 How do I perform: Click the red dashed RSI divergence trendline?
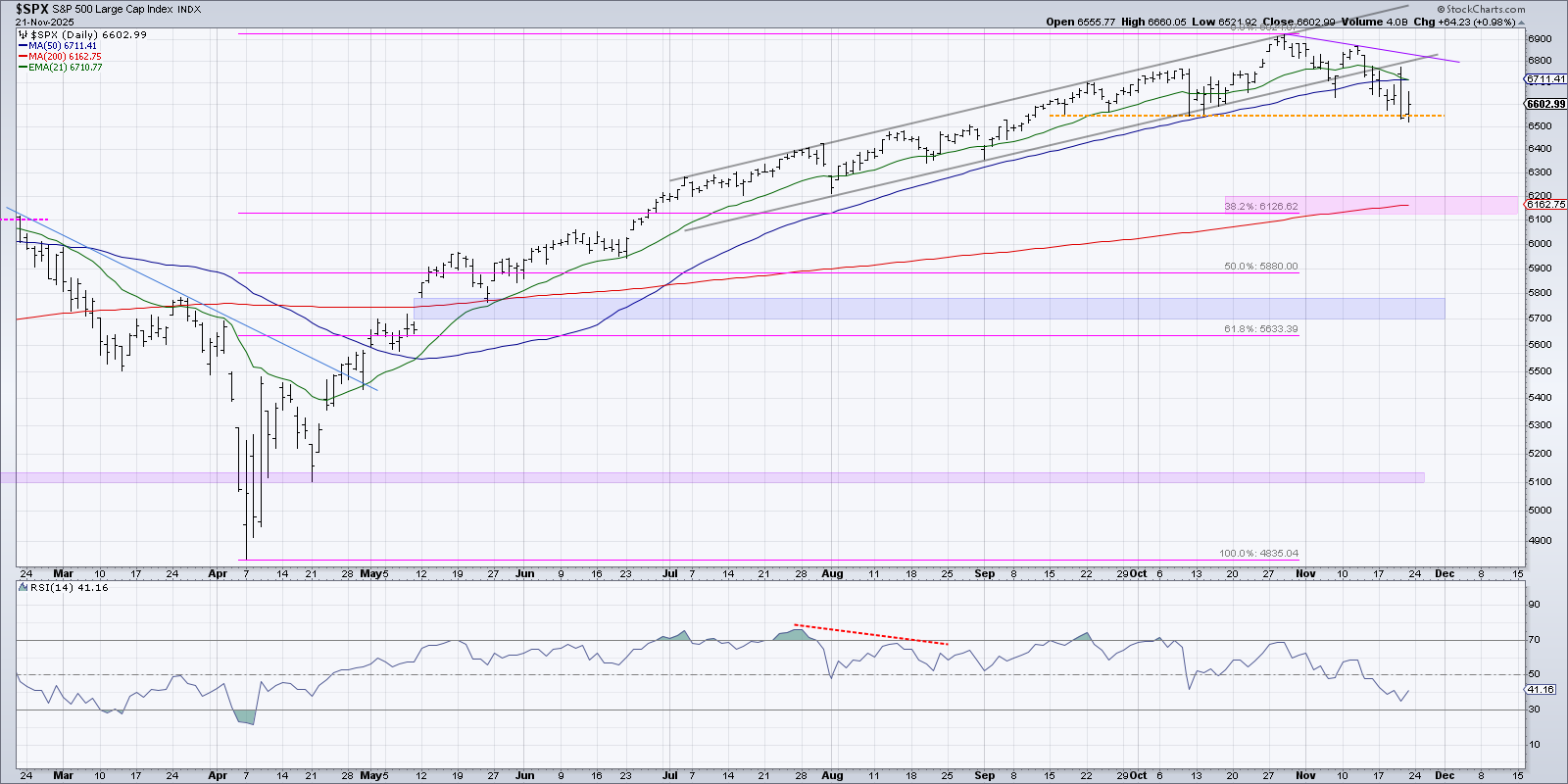(870, 634)
